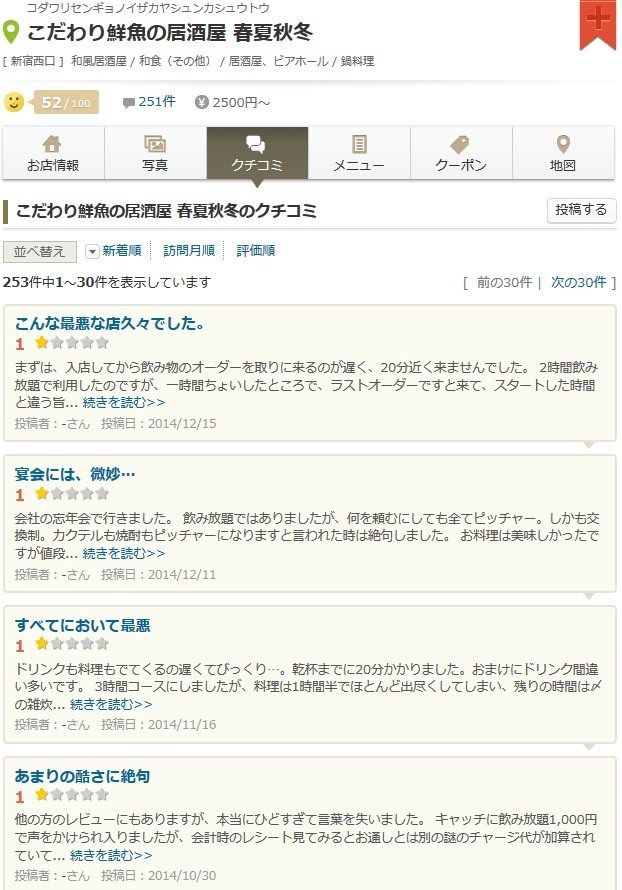
Task: Open the 写真 photos tab
Action: click(x=155, y=153)
